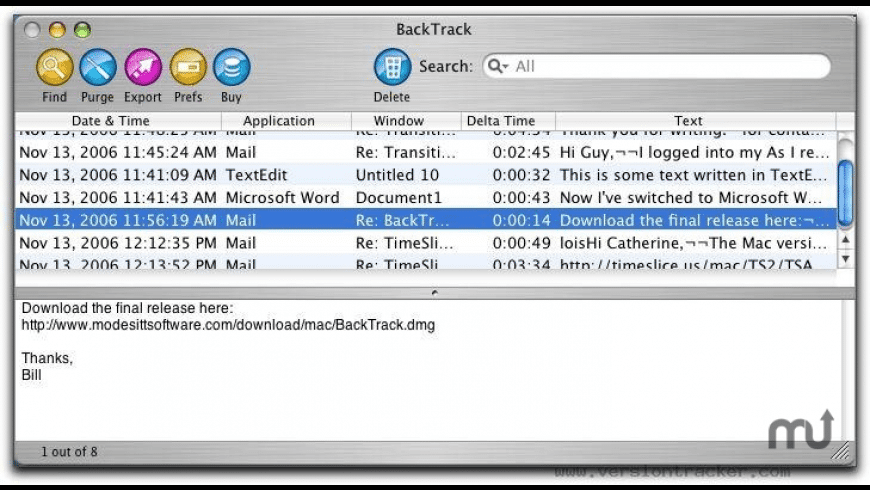
Task: Close the BackTrack window
Action: [32, 29]
